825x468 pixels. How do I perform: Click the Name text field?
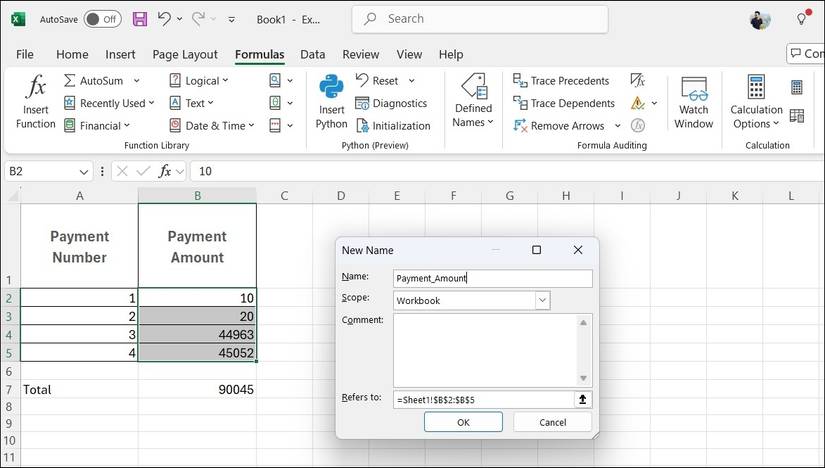point(492,279)
